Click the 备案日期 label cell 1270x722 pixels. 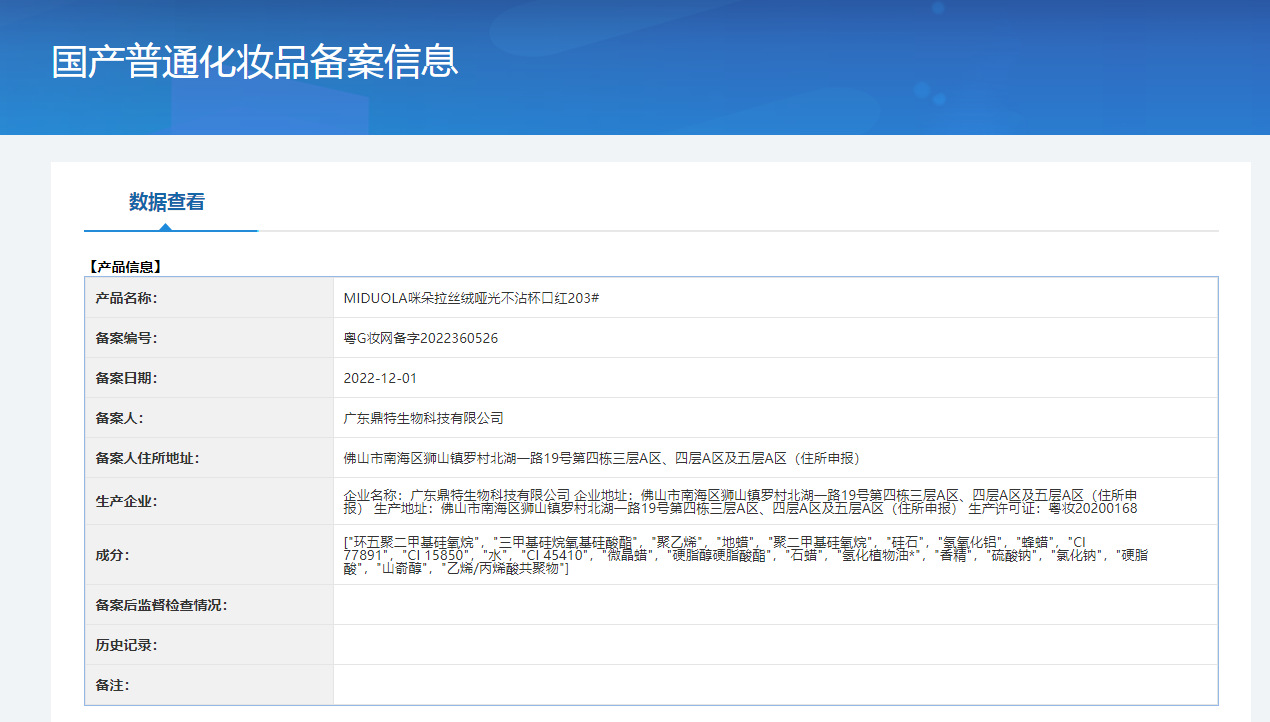pyautogui.click(x=209, y=378)
